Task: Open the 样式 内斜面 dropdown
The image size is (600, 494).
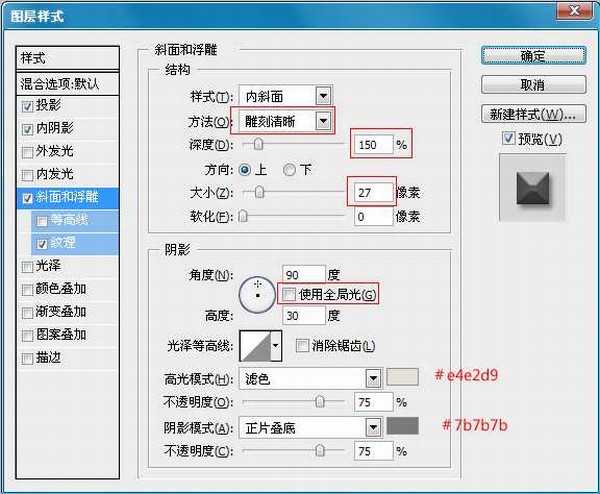Action: coord(322,96)
